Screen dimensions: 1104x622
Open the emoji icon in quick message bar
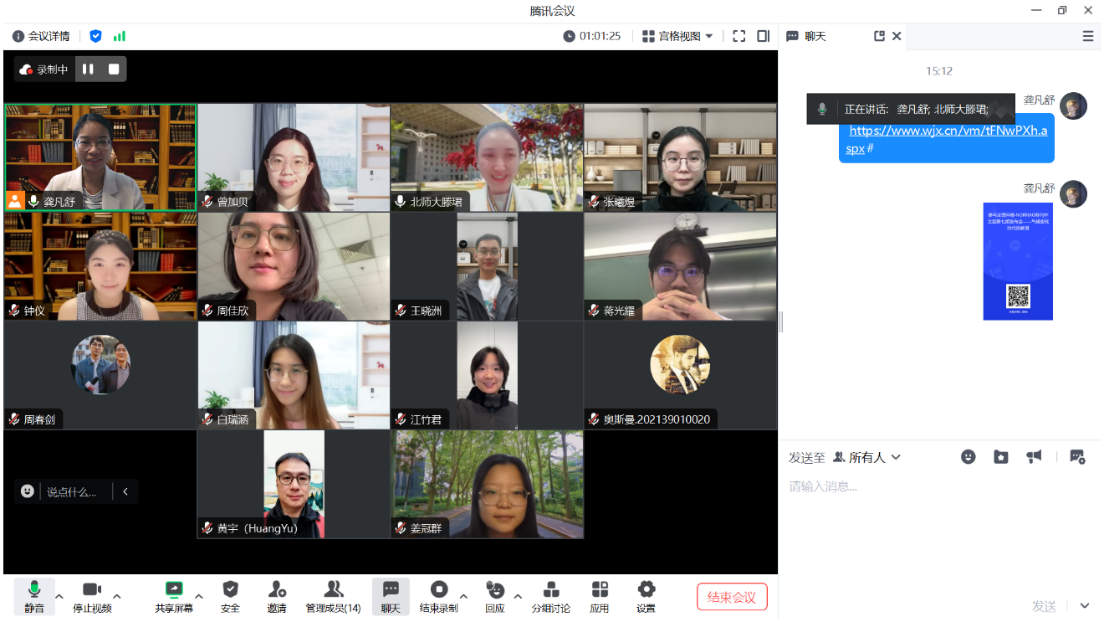coord(27,492)
